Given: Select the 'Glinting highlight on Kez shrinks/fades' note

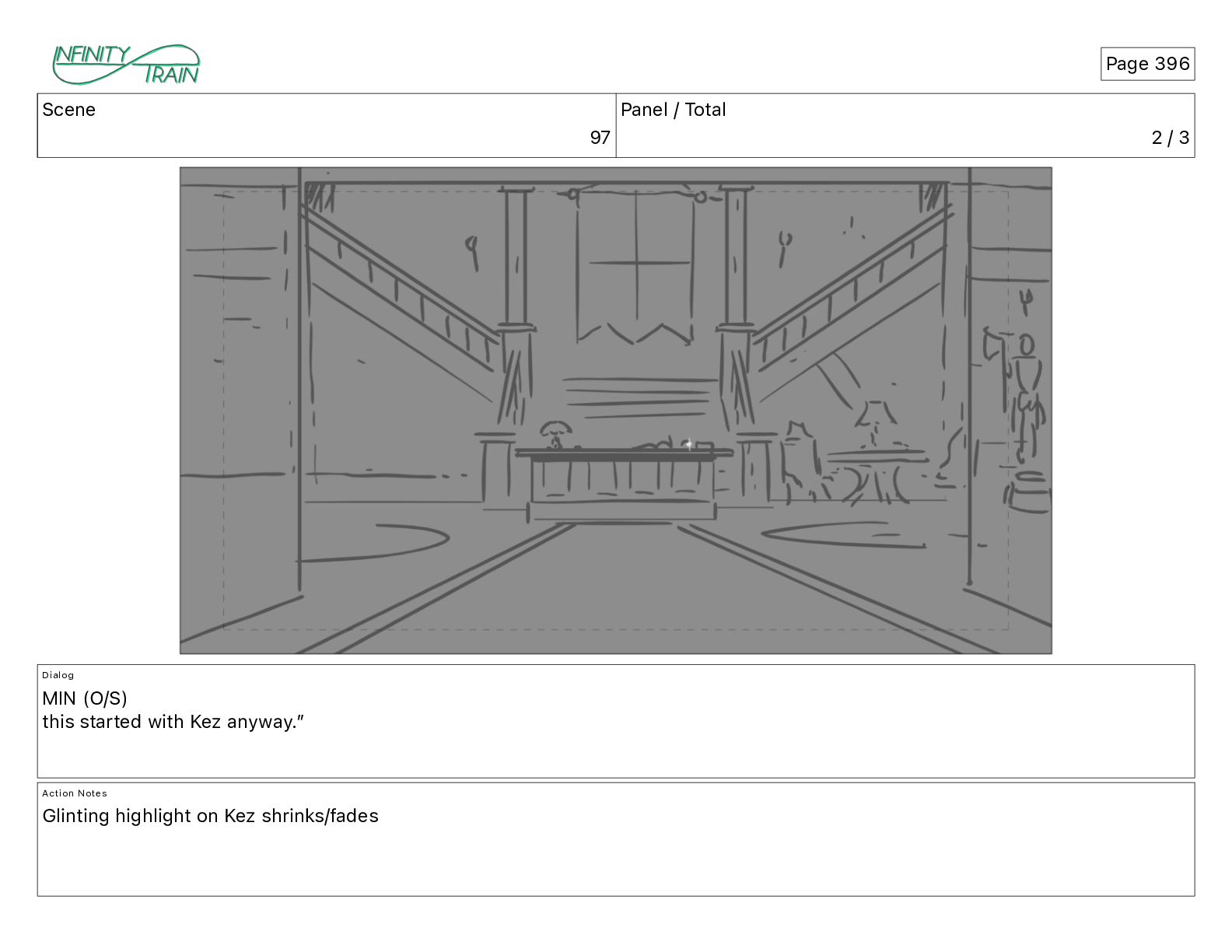Looking at the screenshot, I should [211, 816].
